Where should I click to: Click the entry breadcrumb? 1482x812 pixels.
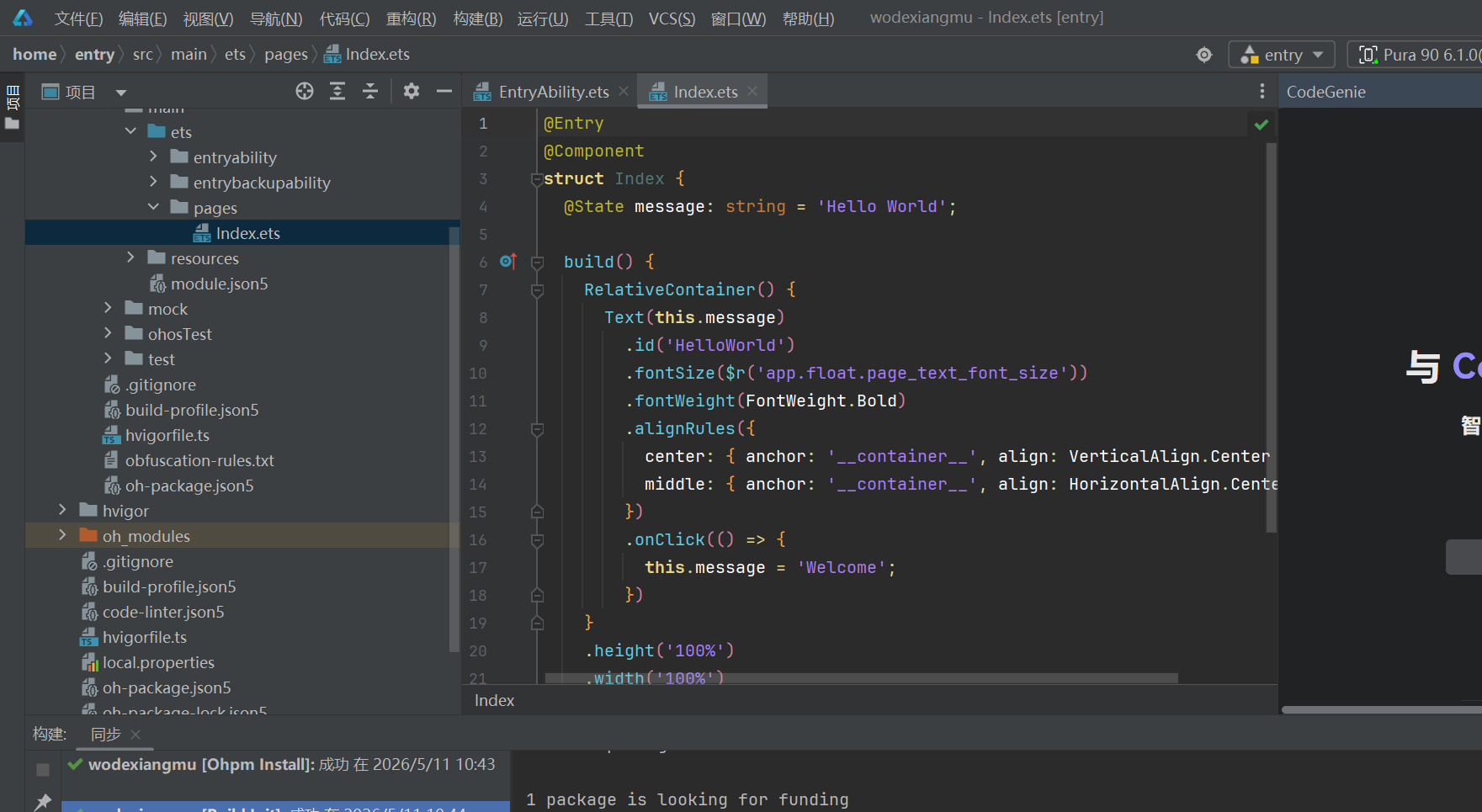coord(94,54)
